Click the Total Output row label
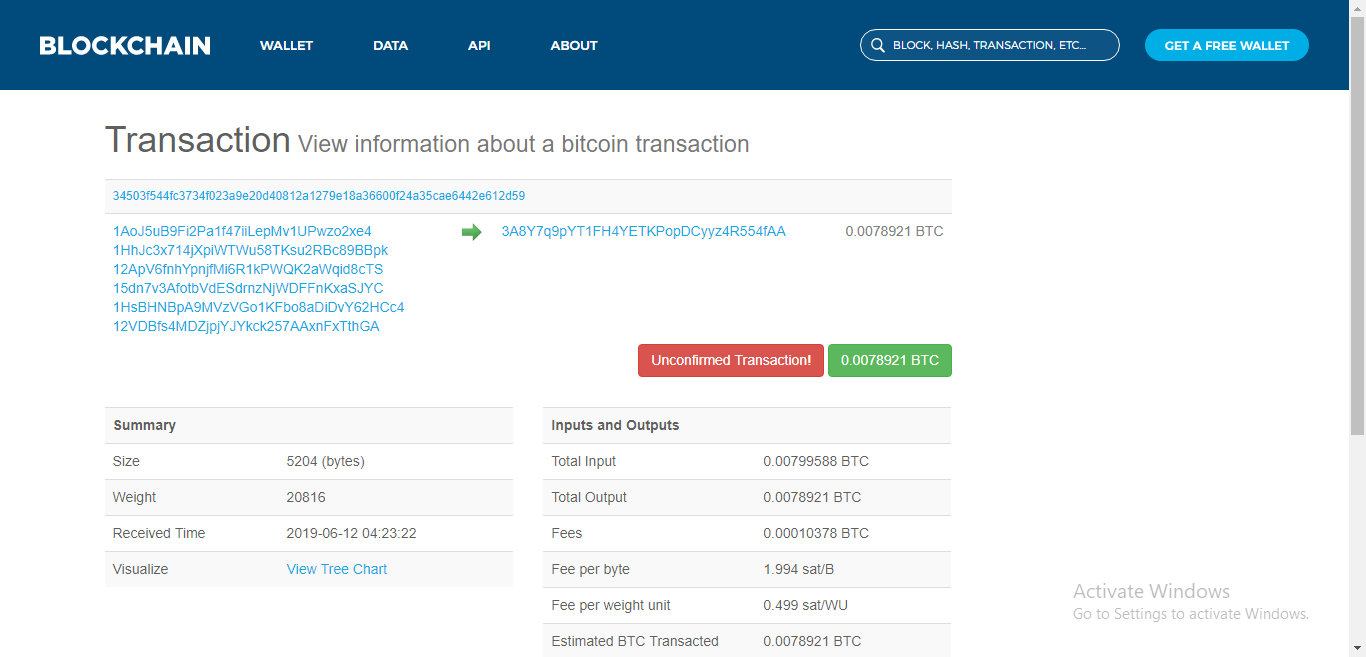The height and width of the screenshot is (657, 1366). pos(589,497)
